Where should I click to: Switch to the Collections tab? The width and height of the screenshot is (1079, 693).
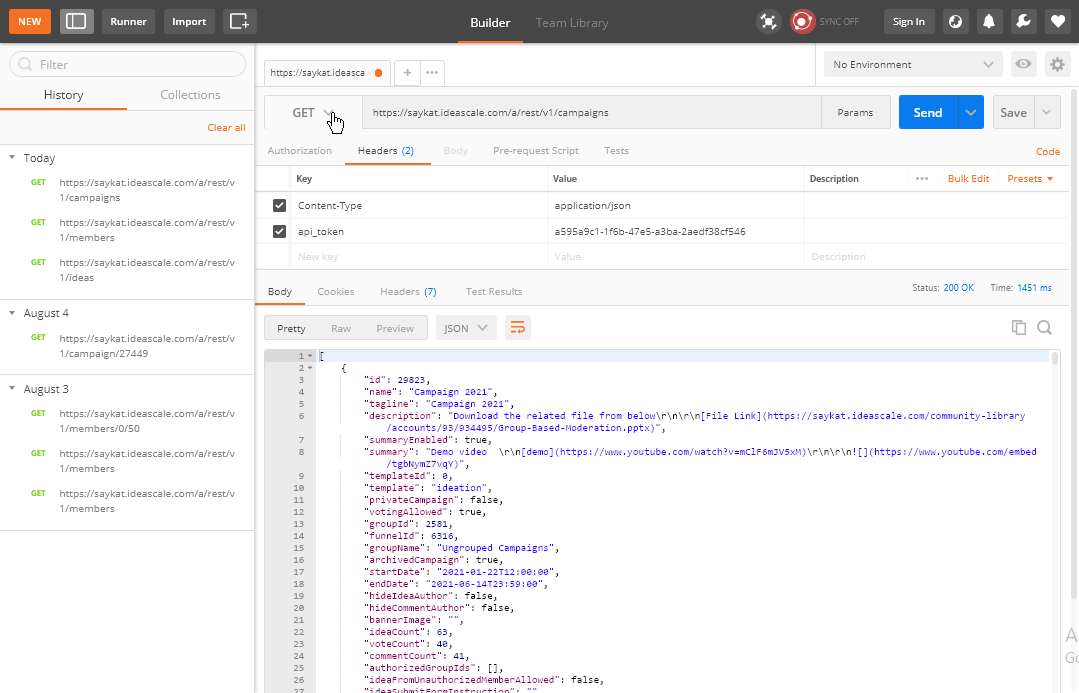(x=190, y=95)
